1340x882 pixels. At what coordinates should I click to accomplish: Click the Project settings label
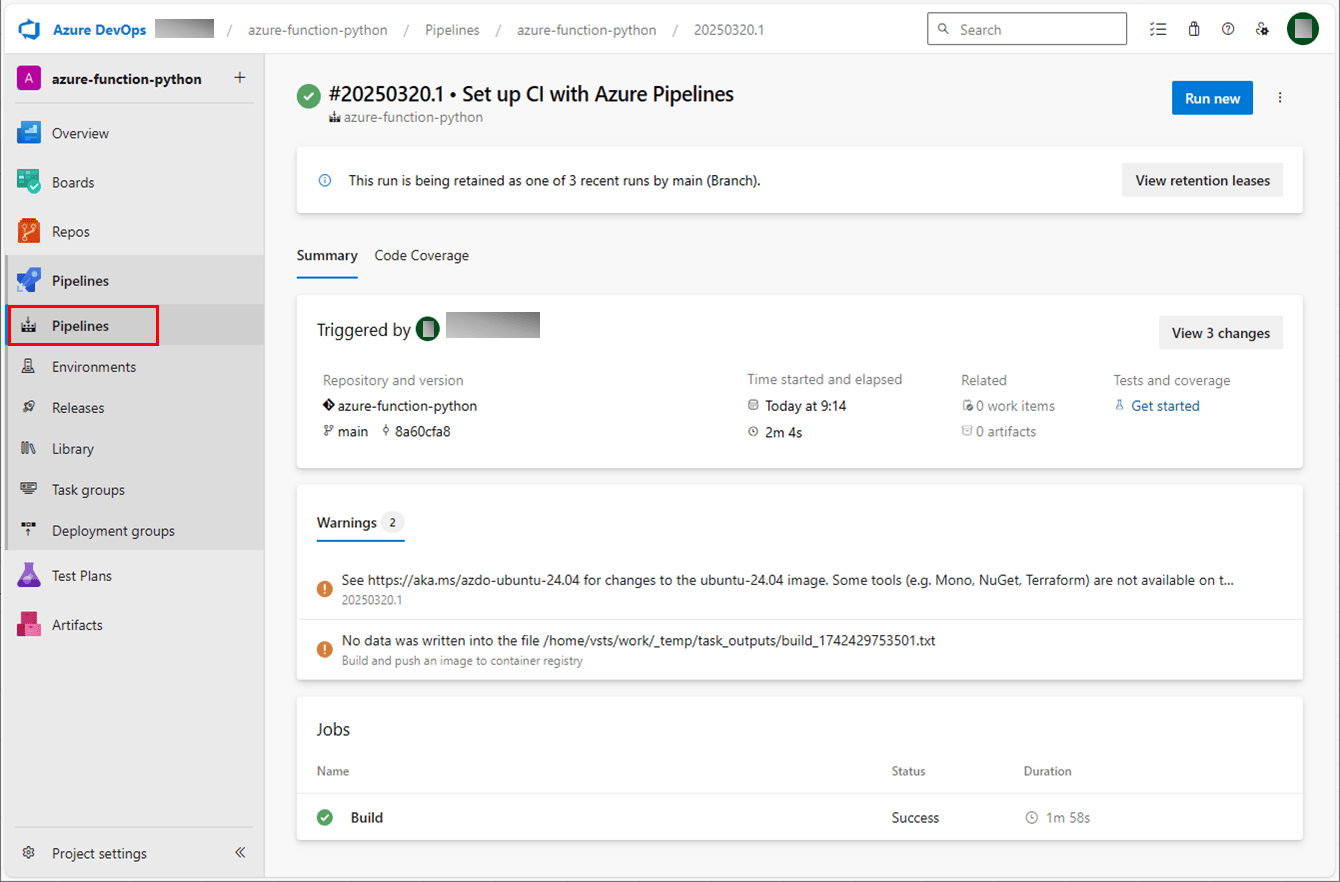click(x=99, y=854)
